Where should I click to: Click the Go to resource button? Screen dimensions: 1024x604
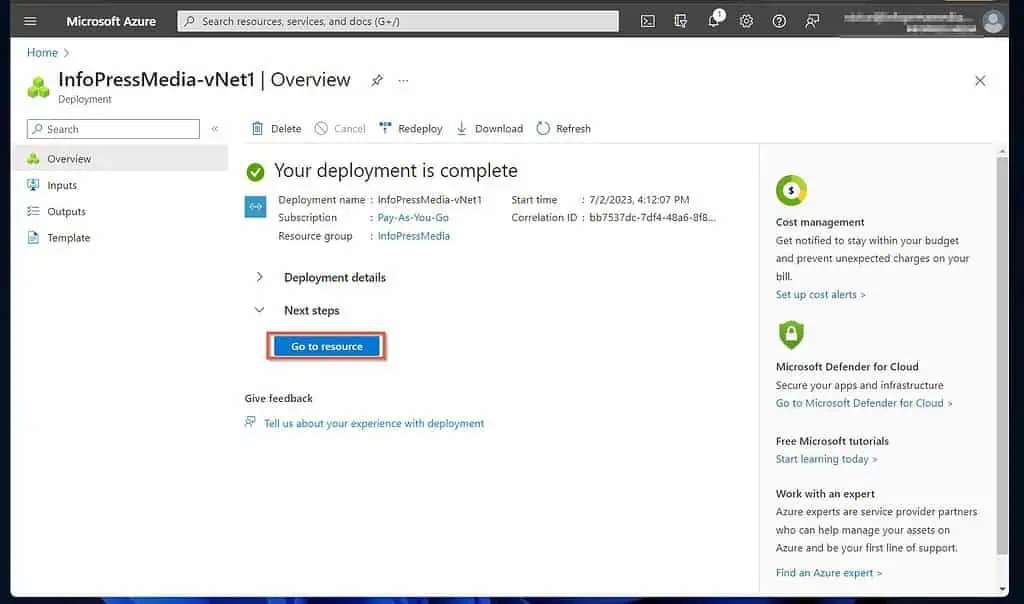[327, 346]
